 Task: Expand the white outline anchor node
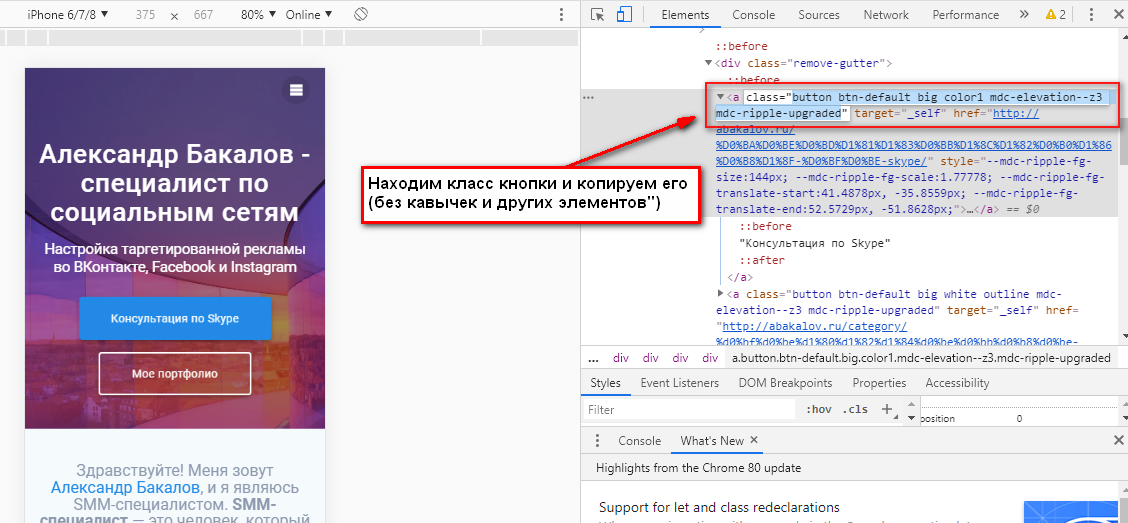(721, 294)
